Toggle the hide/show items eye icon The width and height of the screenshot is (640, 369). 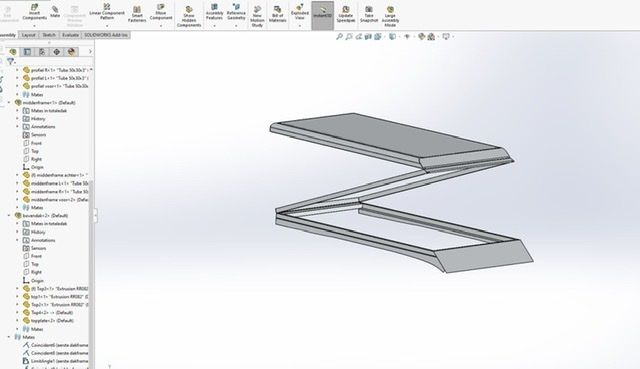point(407,37)
